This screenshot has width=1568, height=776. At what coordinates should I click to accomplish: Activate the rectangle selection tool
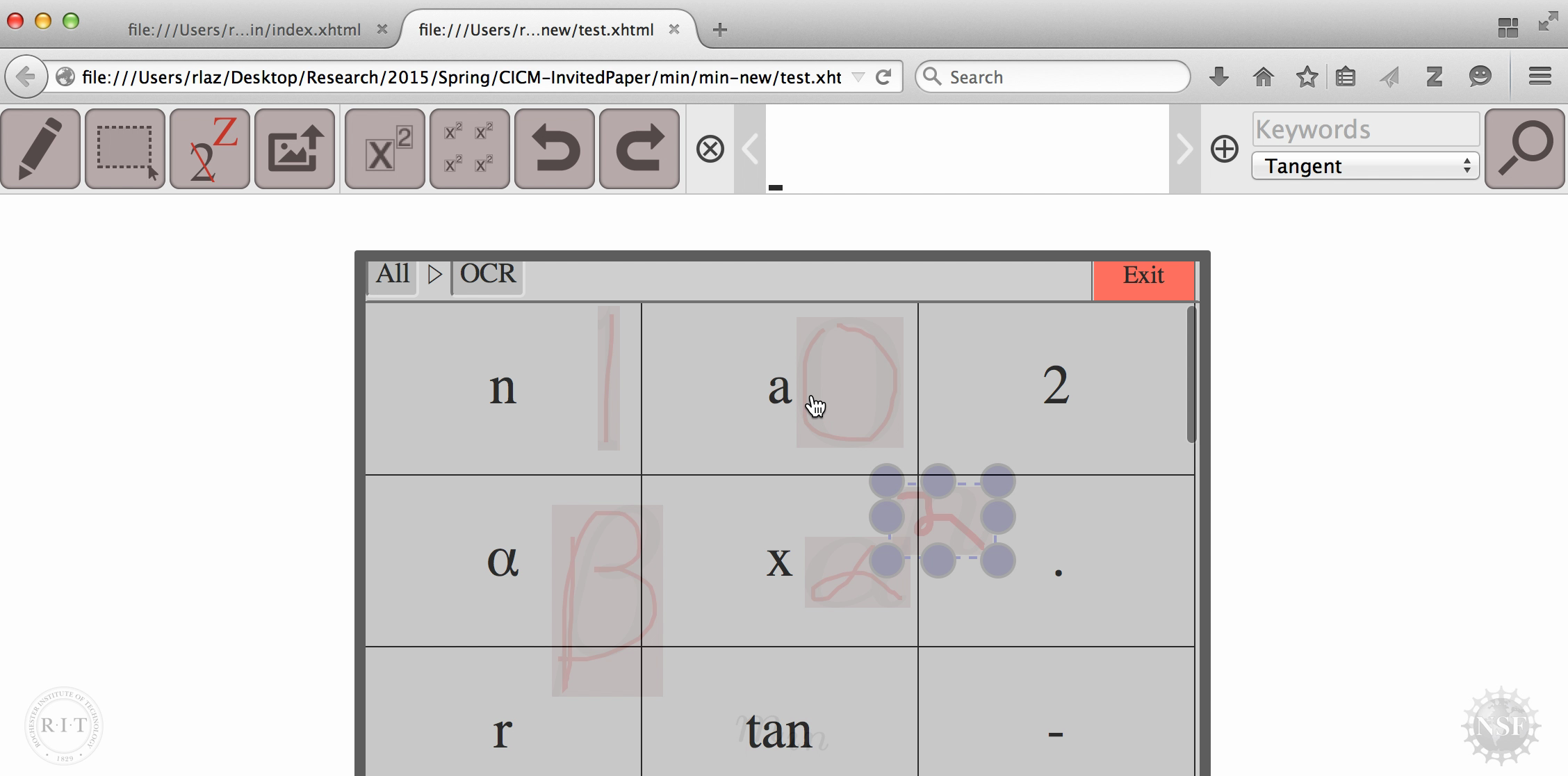click(125, 149)
